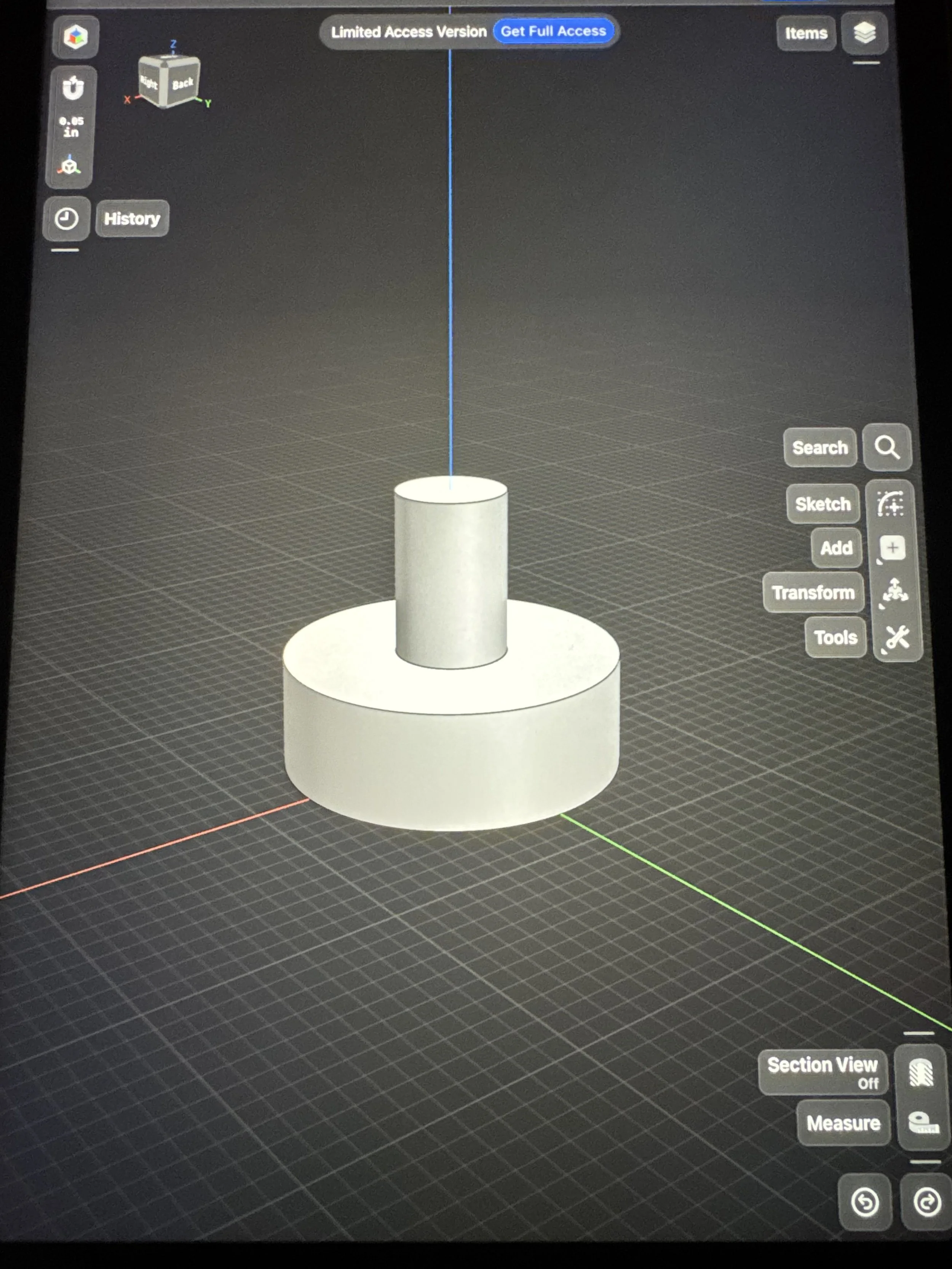Open search with the magnifying glass icon
This screenshot has width=952, height=1269.
coord(887,447)
